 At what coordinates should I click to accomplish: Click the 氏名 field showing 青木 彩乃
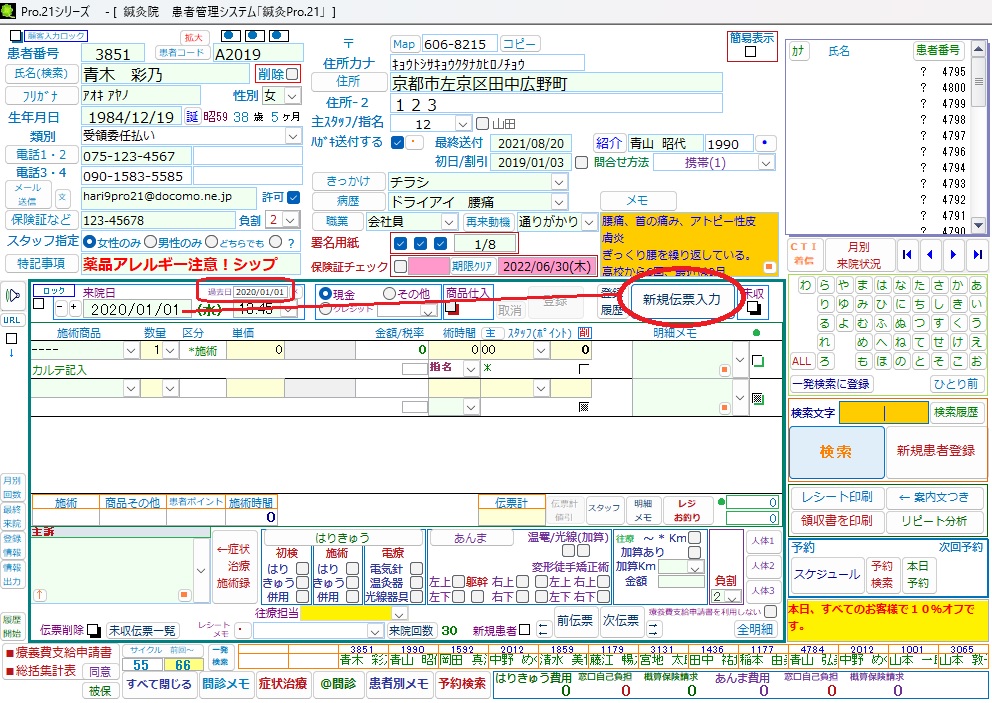167,75
